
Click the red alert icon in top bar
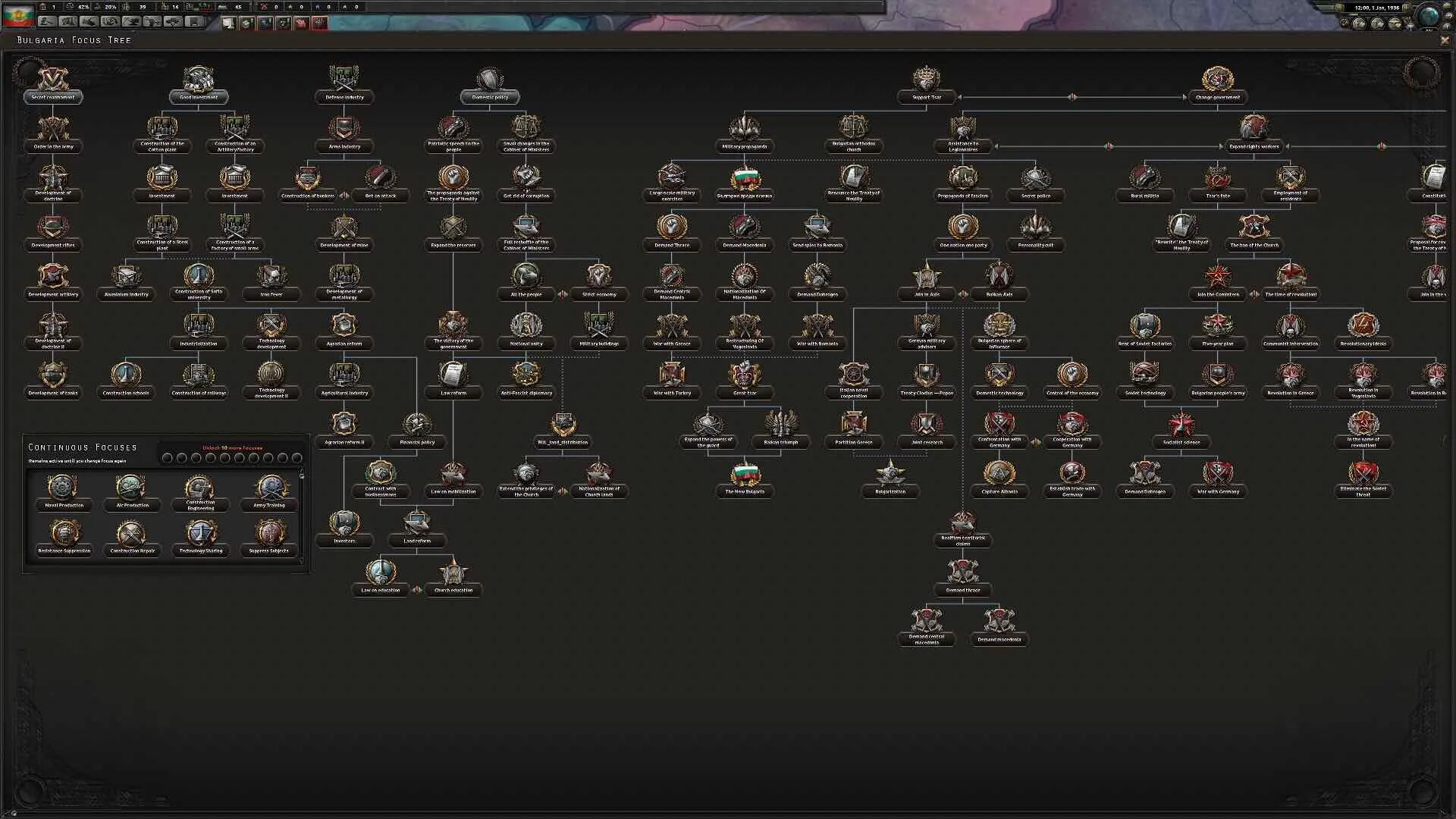click(x=319, y=23)
